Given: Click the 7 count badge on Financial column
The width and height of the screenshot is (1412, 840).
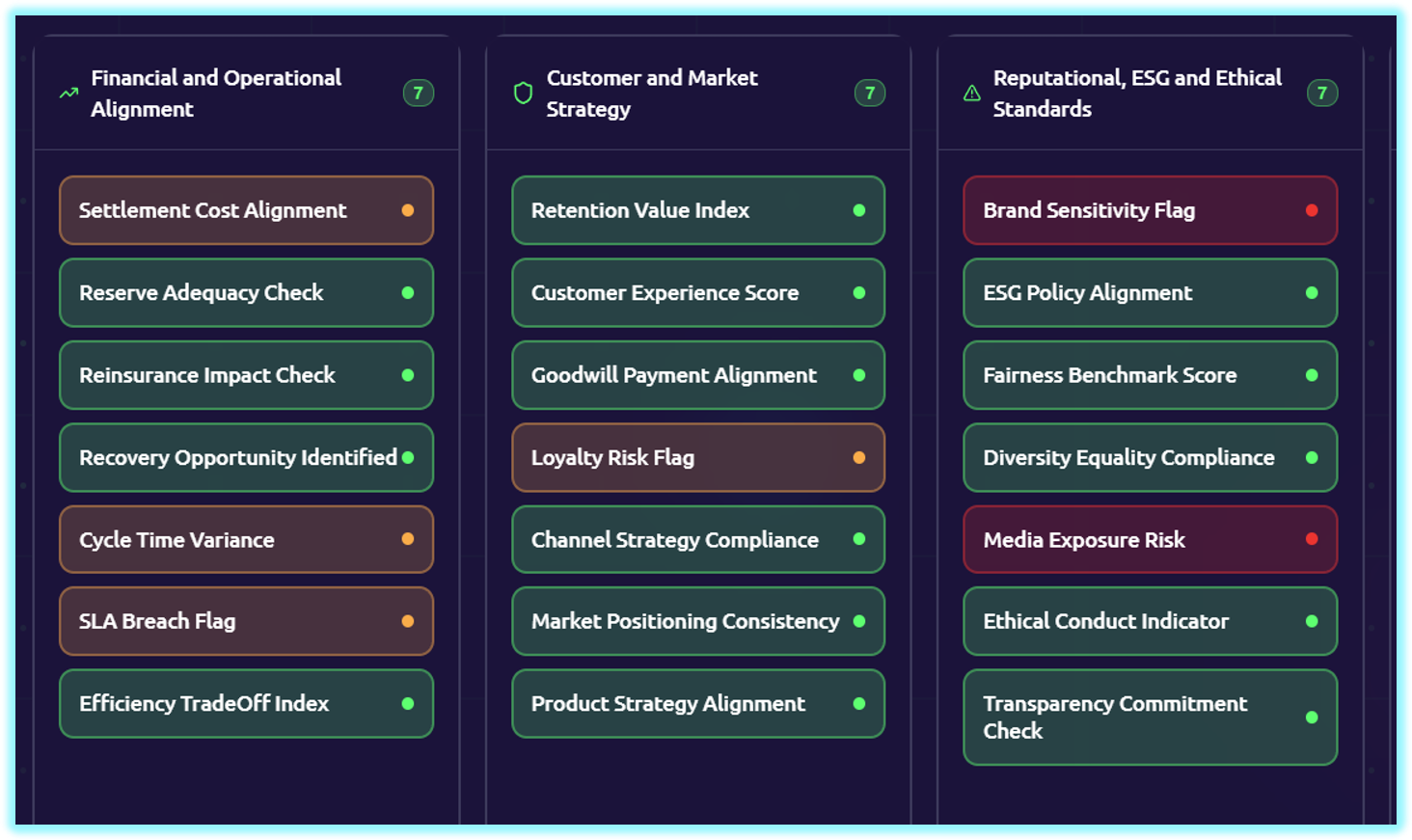Looking at the screenshot, I should 419,93.
